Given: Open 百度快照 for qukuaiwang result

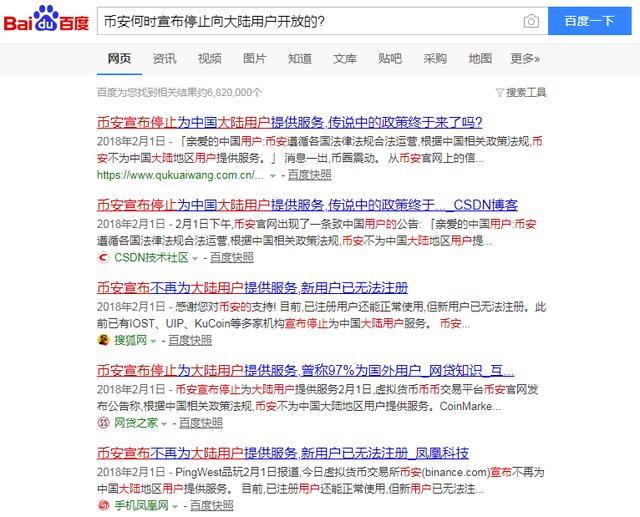Looking at the screenshot, I should tap(309, 175).
